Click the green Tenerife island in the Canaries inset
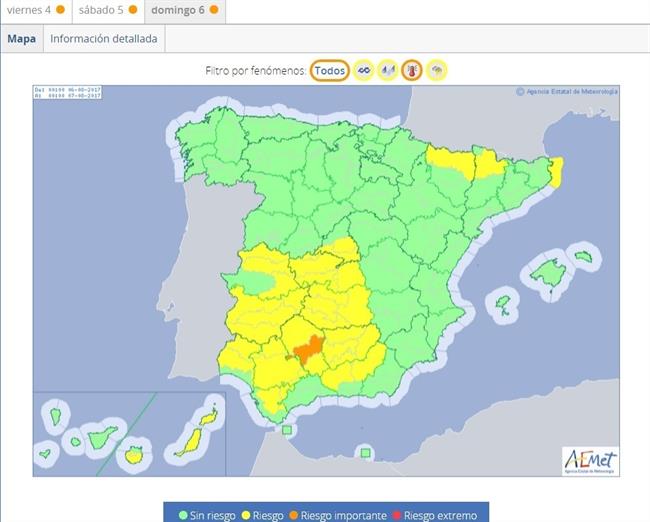 (x=102, y=438)
